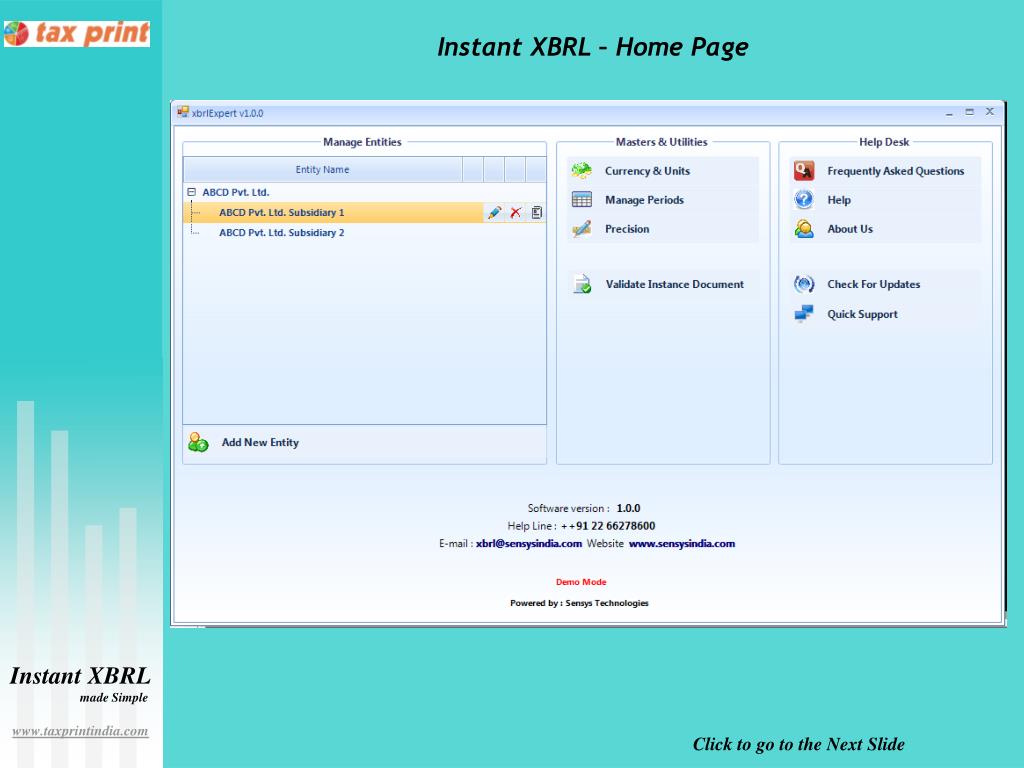Click the help line number ++91 22 66278600

(607, 526)
